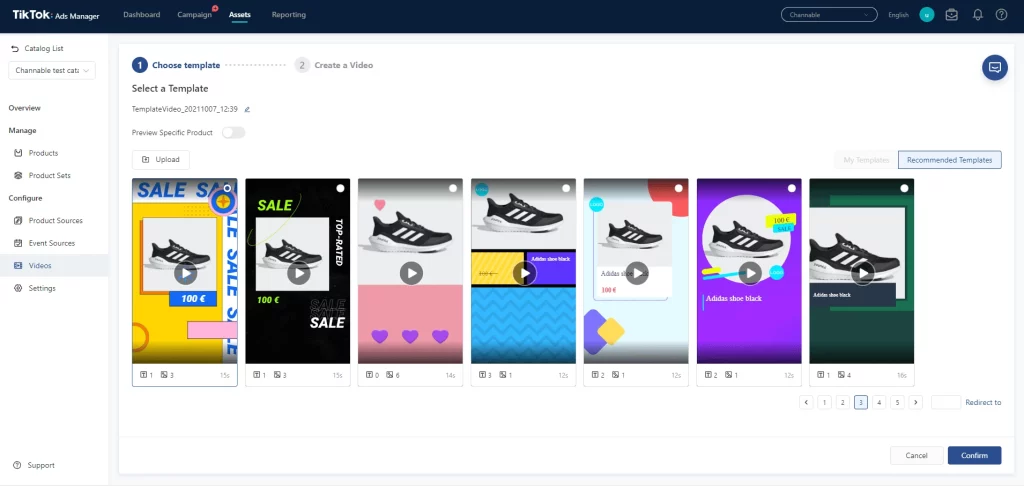Open the help question mark icon
The height and width of the screenshot is (486, 1024).
point(1001,15)
